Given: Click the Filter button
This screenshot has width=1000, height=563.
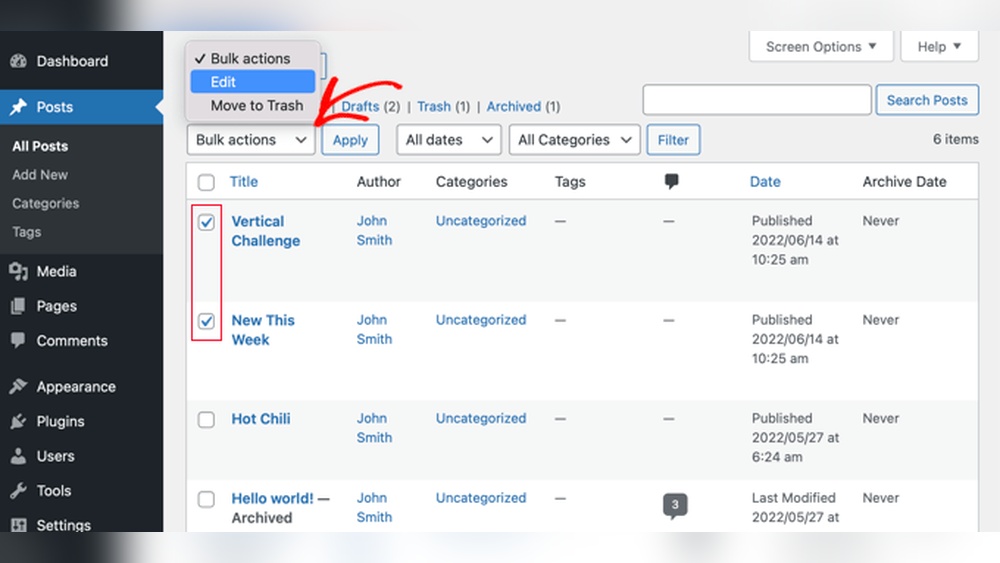Looking at the screenshot, I should (673, 140).
